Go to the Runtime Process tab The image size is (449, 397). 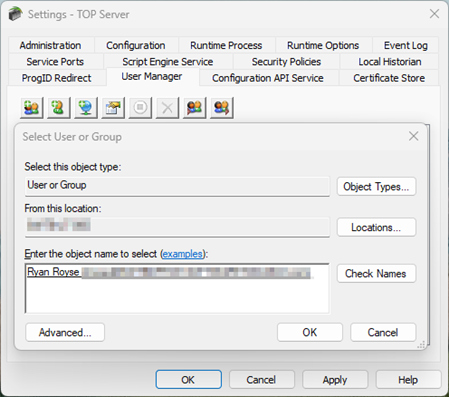coord(226,45)
